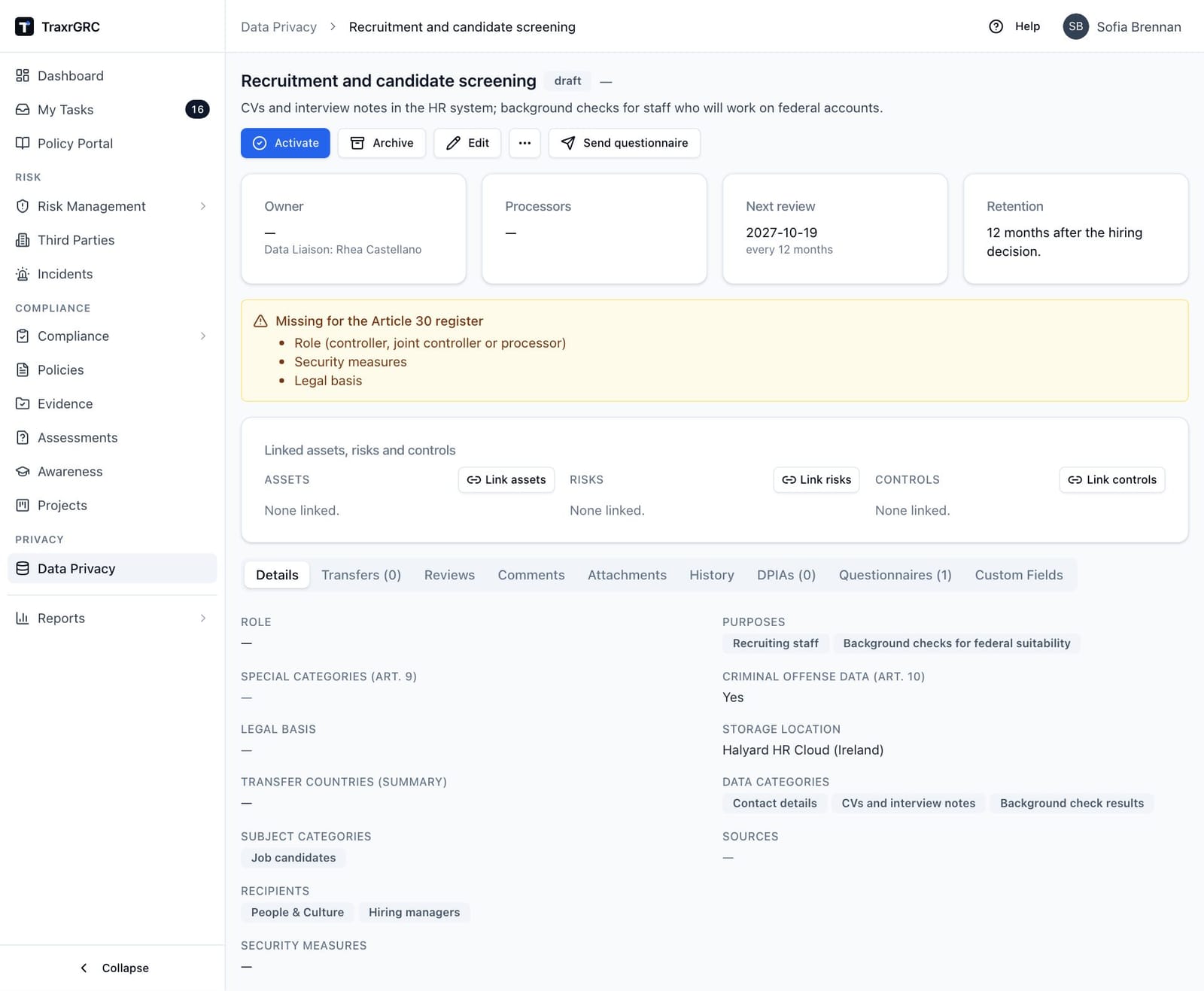Image resolution: width=1204 pixels, height=991 pixels.
Task: Open Incidents via its siren icon
Action: click(x=23, y=274)
